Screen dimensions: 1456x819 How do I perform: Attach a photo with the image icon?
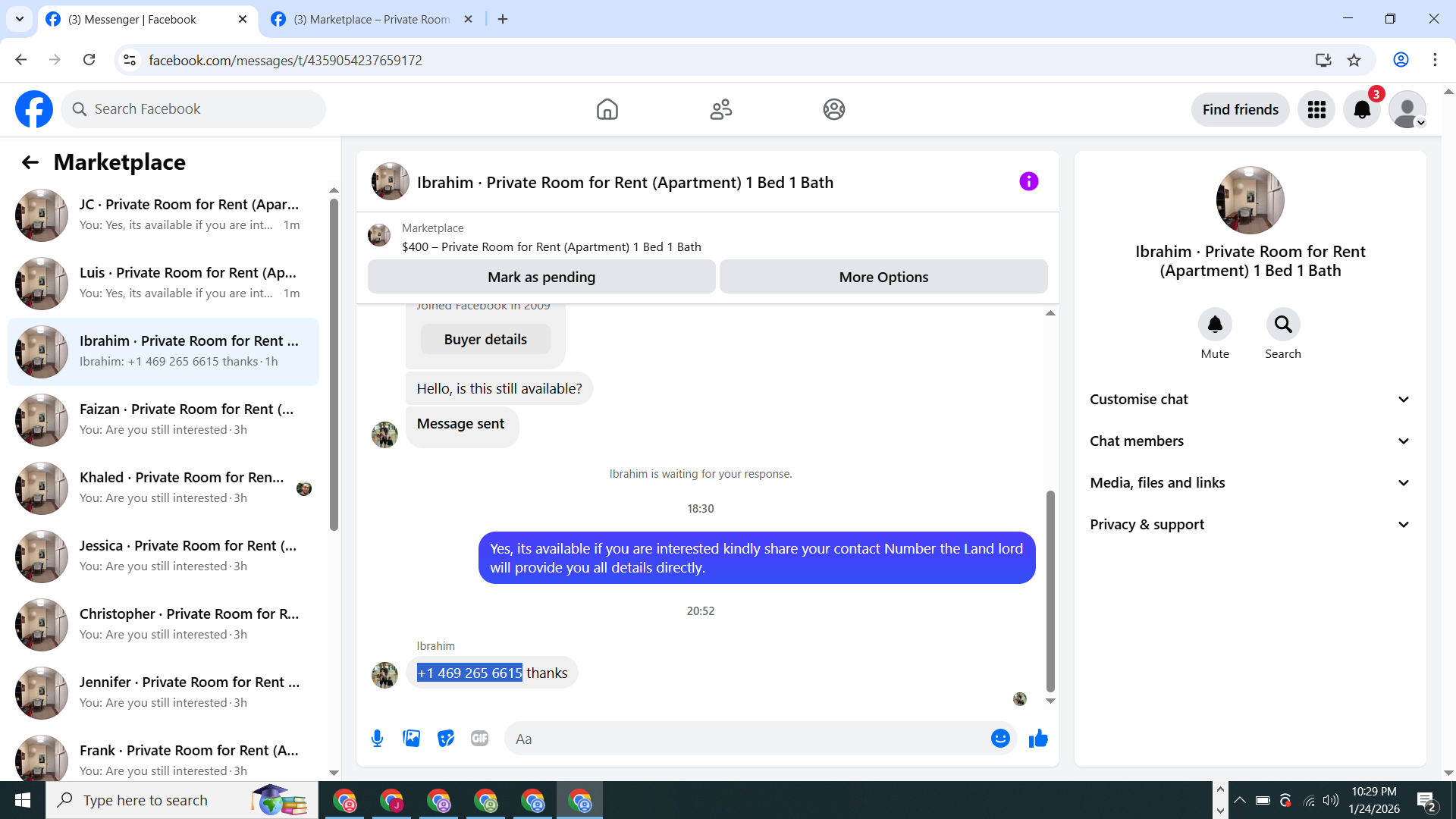412,739
